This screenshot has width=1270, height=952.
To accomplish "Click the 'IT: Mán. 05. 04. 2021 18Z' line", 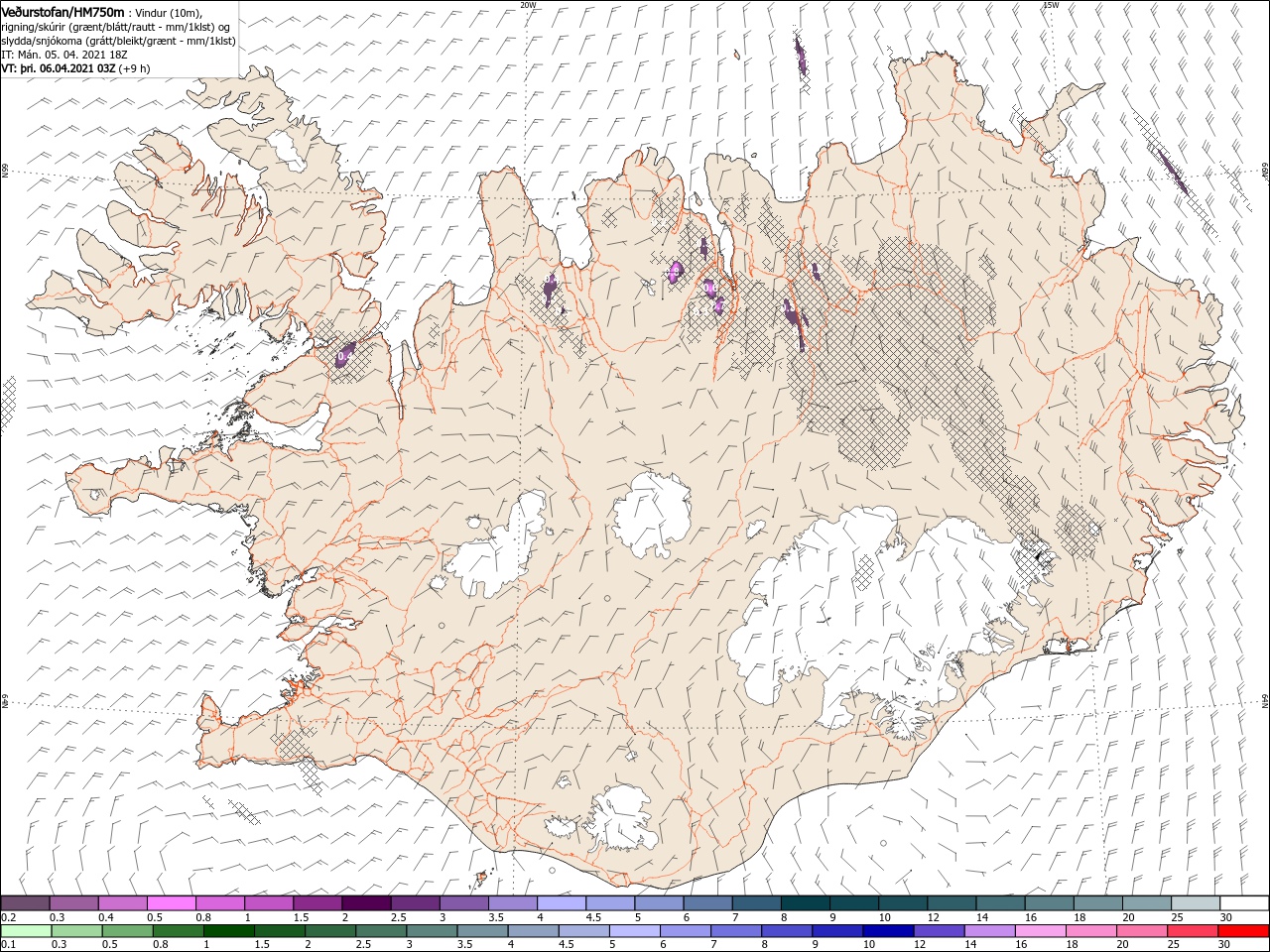I will click(x=65, y=55).
